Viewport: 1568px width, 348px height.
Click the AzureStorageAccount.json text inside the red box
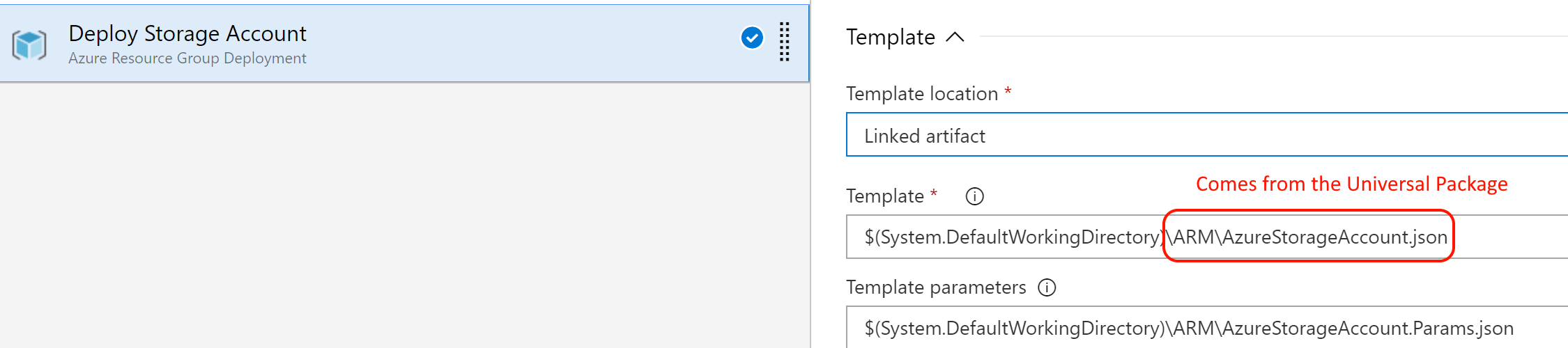pyautogui.click(x=1334, y=237)
